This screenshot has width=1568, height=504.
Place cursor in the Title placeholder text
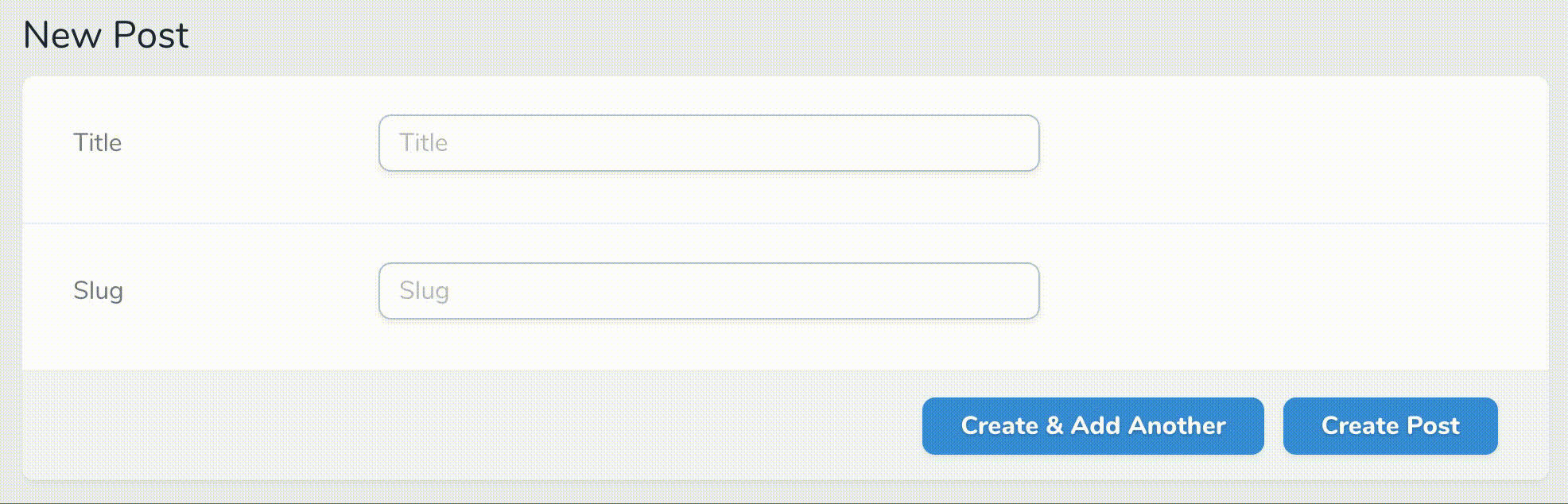[x=423, y=143]
